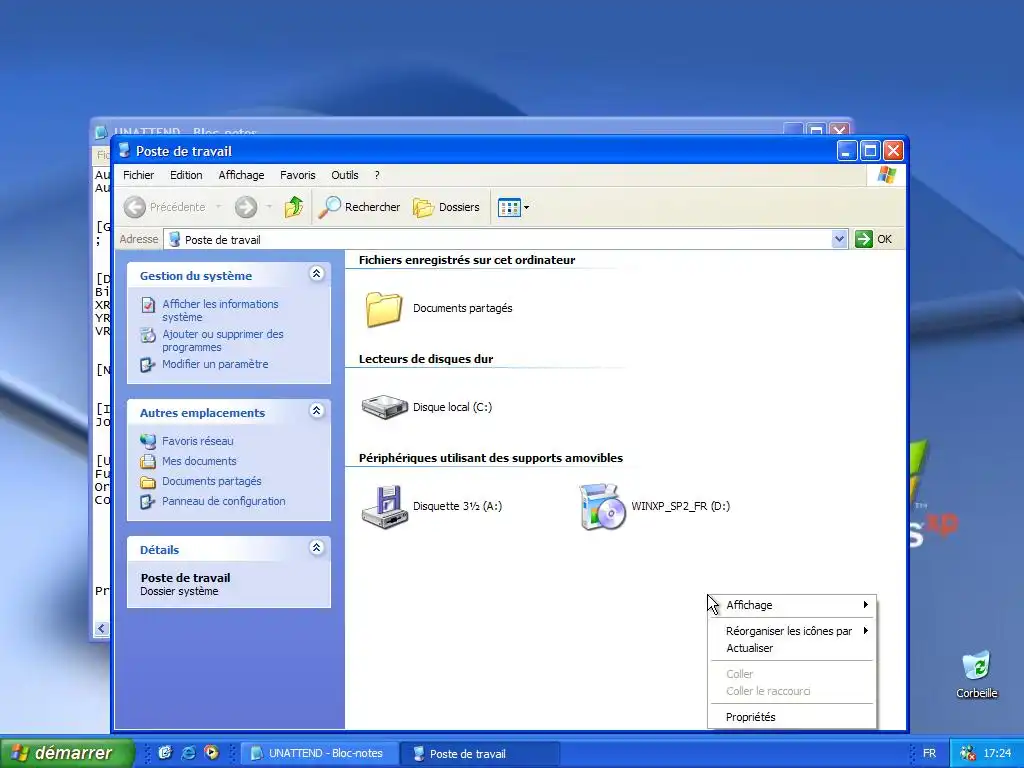This screenshot has height=768, width=1024.
Task: Click Périphériques utilisant des supports amovibles heading
Action: [x=490, y=458]
